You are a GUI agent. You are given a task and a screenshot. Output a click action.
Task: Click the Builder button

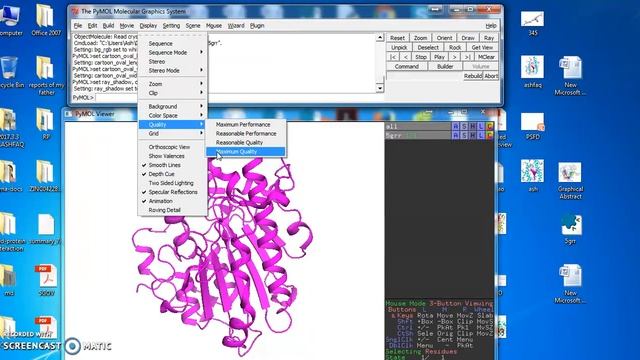point(445,66)
